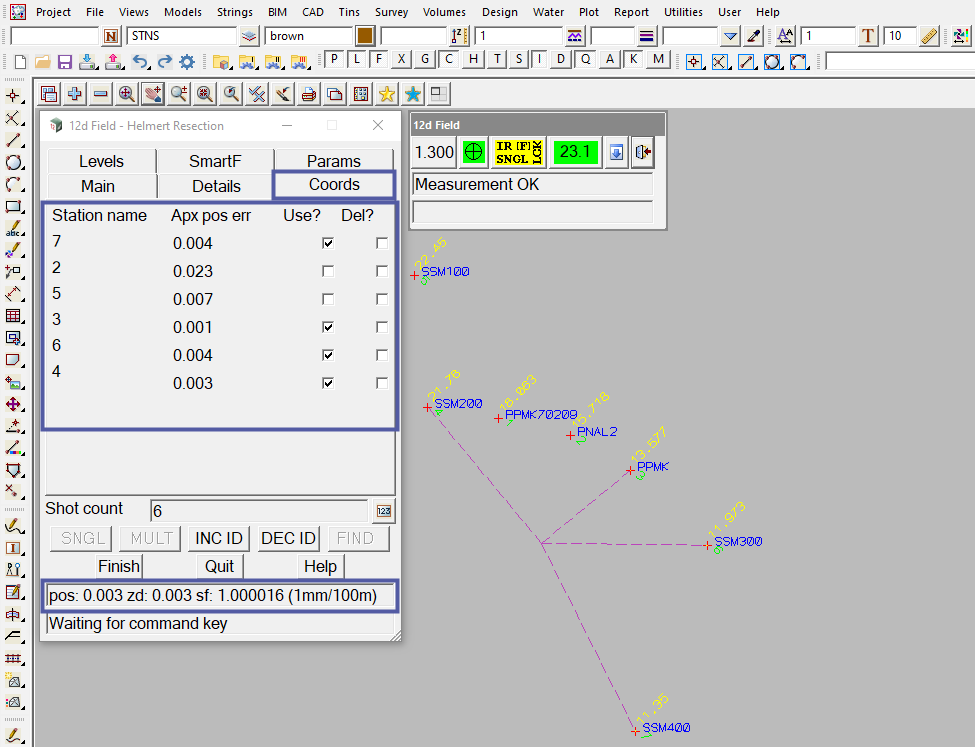The image size is (975, 747).
Task: Switch to the Levels tab
Action: pos(101,161)
